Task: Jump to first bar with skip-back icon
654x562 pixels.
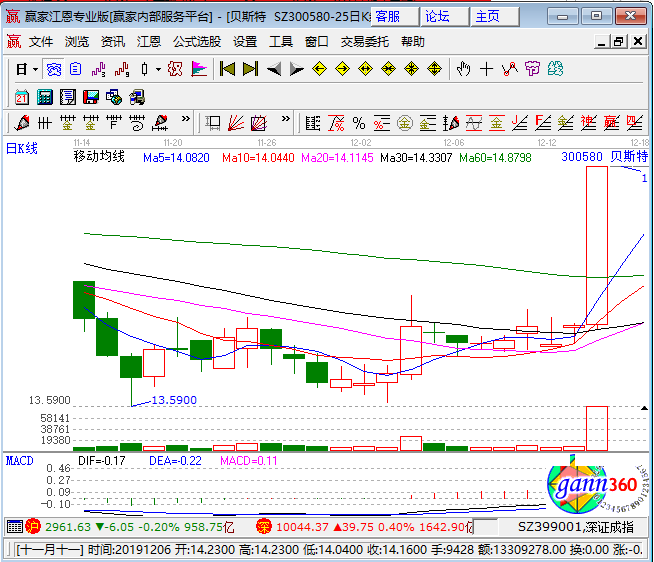Action: (x=227, y=69)
